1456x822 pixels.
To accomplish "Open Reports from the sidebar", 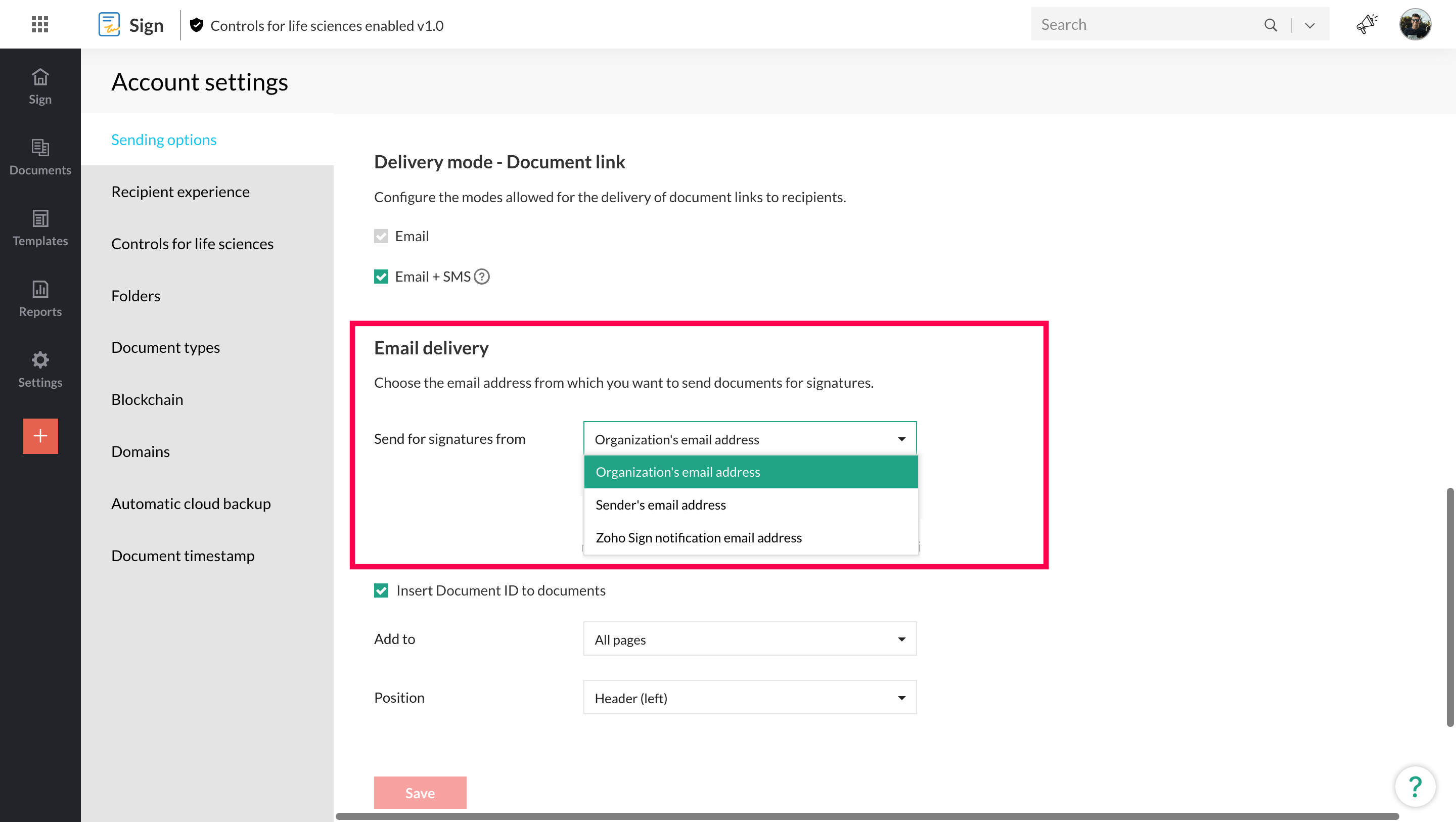I will pyautogui.click(x=40, y=298).
